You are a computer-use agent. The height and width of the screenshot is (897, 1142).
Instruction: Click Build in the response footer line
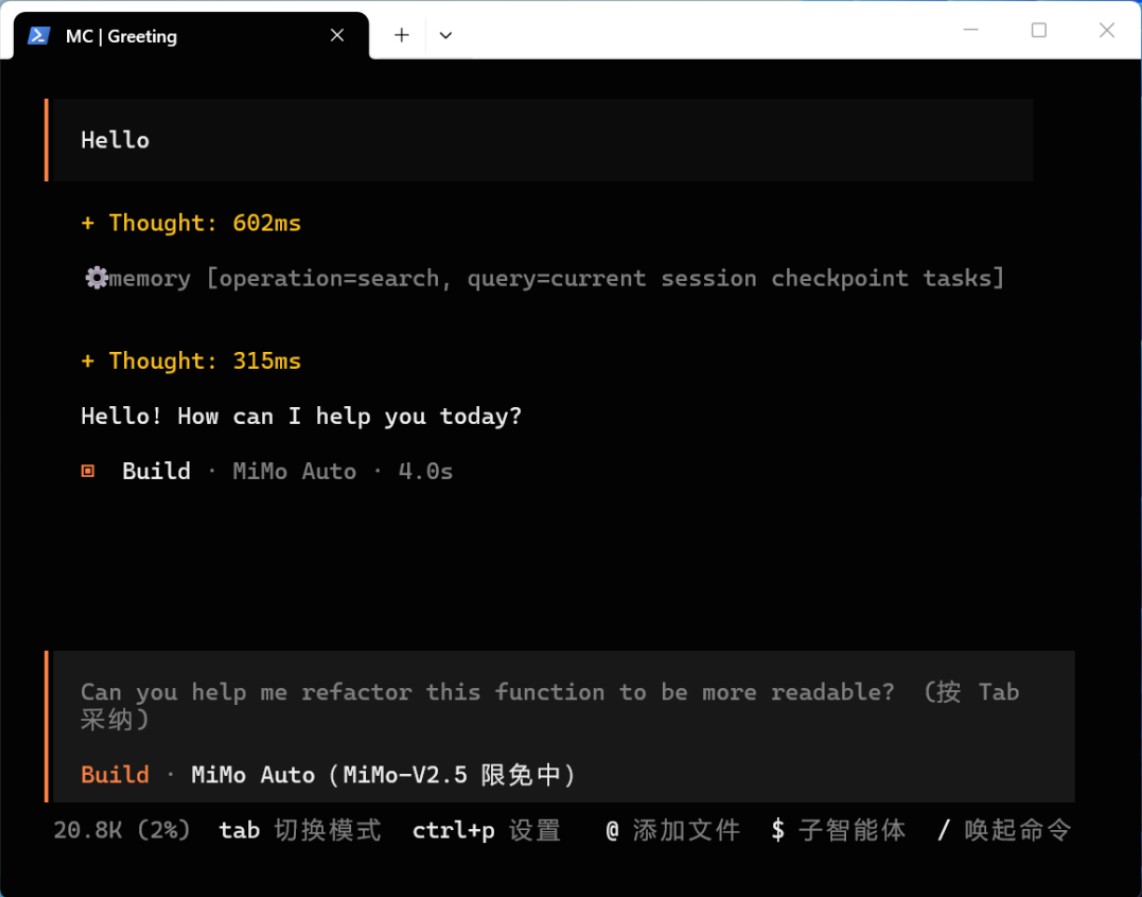156,471
